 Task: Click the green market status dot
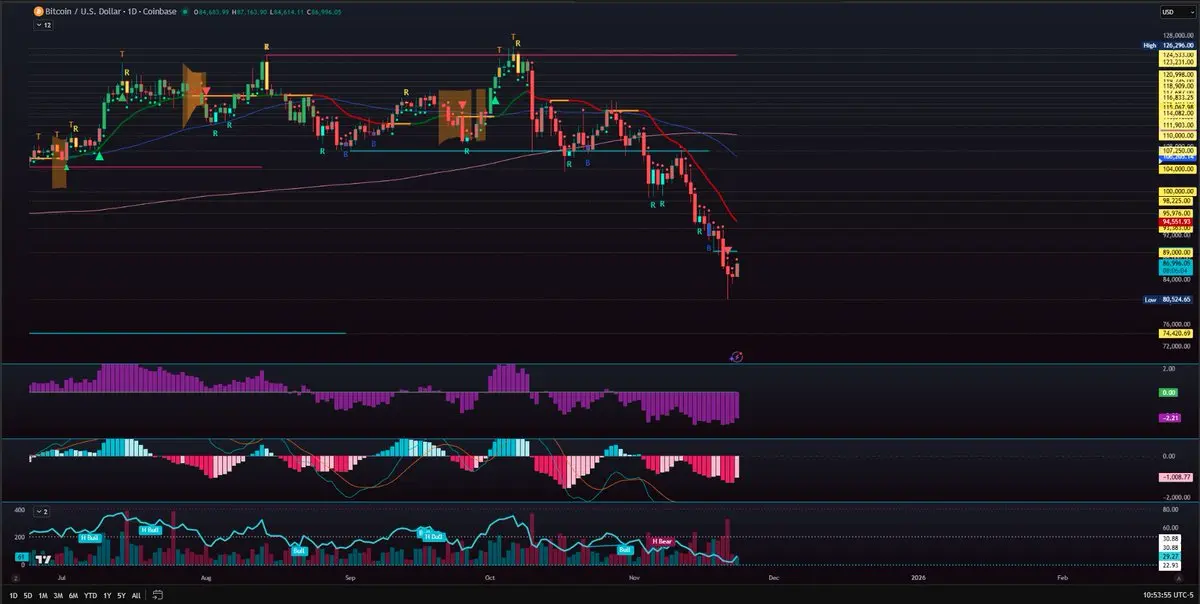point(185,12)
